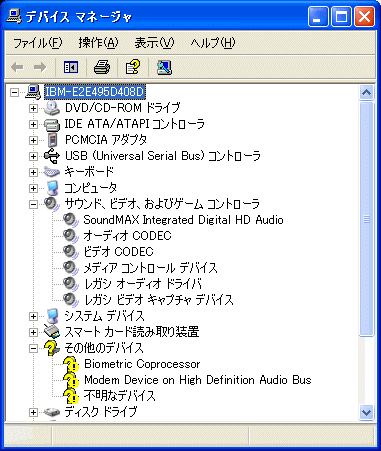381x451 pixels.
Task: Minimize the デバイス マネージャ window
Action: pyautogui.click(x=318, y=17)
